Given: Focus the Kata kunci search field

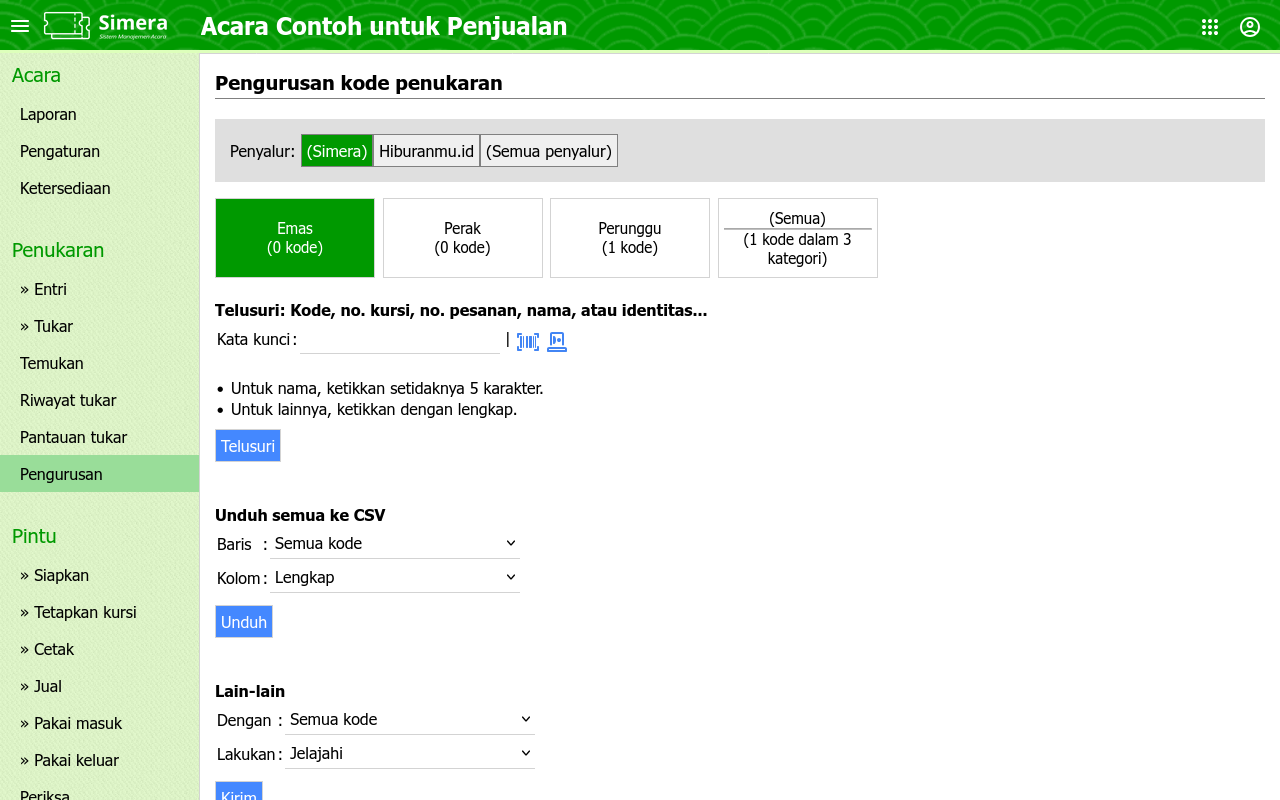Looking at the screenshot, I should click(400, 340).
